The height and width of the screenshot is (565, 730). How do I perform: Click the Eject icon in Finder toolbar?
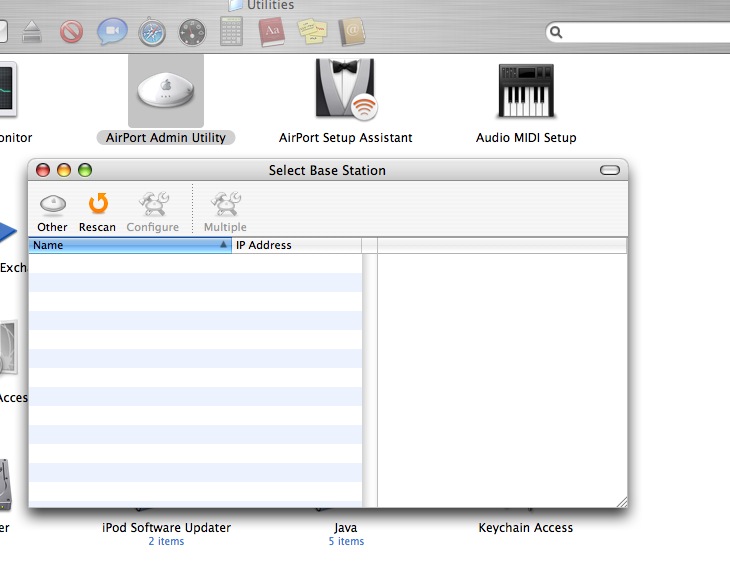pyautogui.click(x=32, y=32)
